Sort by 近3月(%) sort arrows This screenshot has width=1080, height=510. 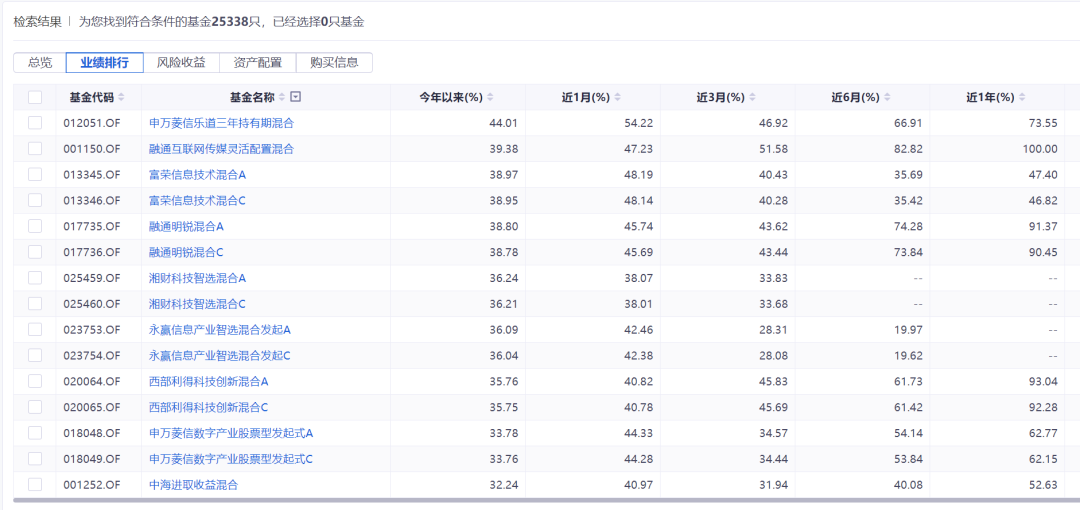pos(753,97)
